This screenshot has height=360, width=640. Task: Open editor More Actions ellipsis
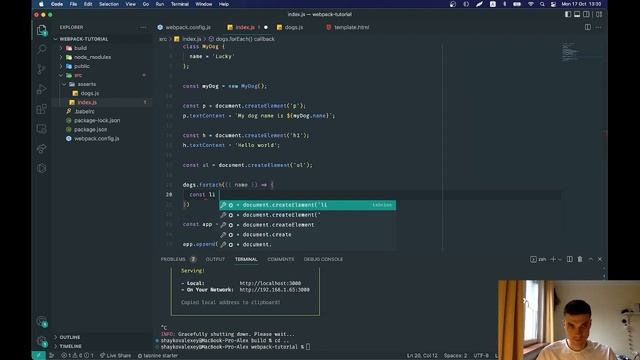coord(598,27)
